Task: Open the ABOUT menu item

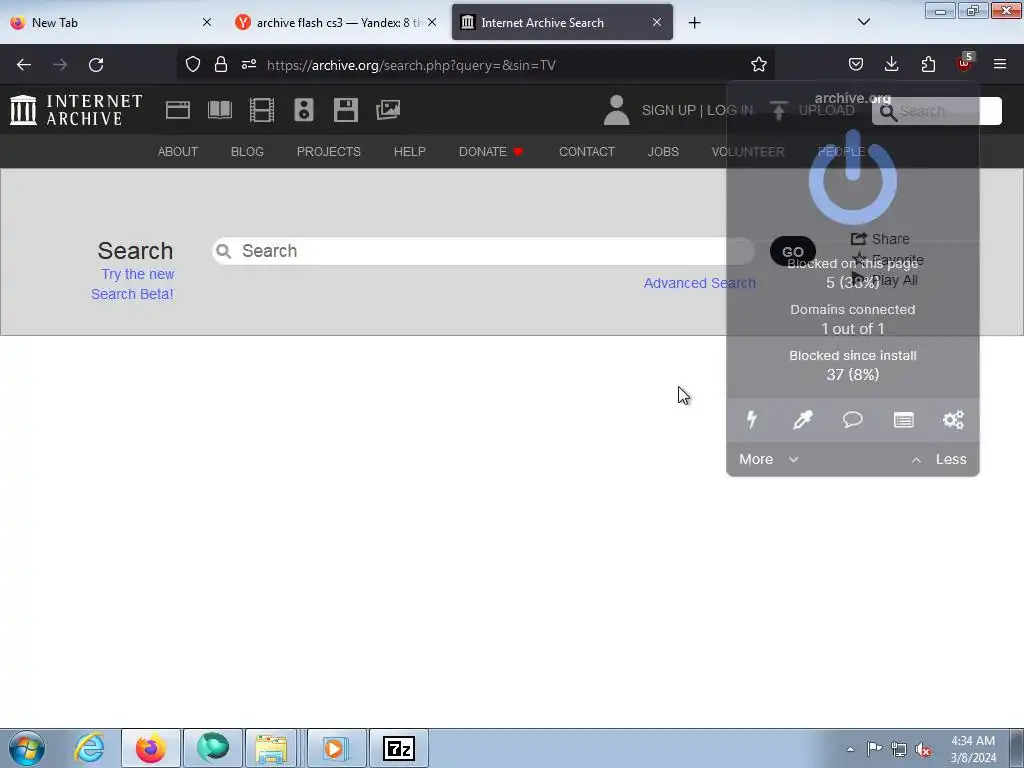Action: 178,152
